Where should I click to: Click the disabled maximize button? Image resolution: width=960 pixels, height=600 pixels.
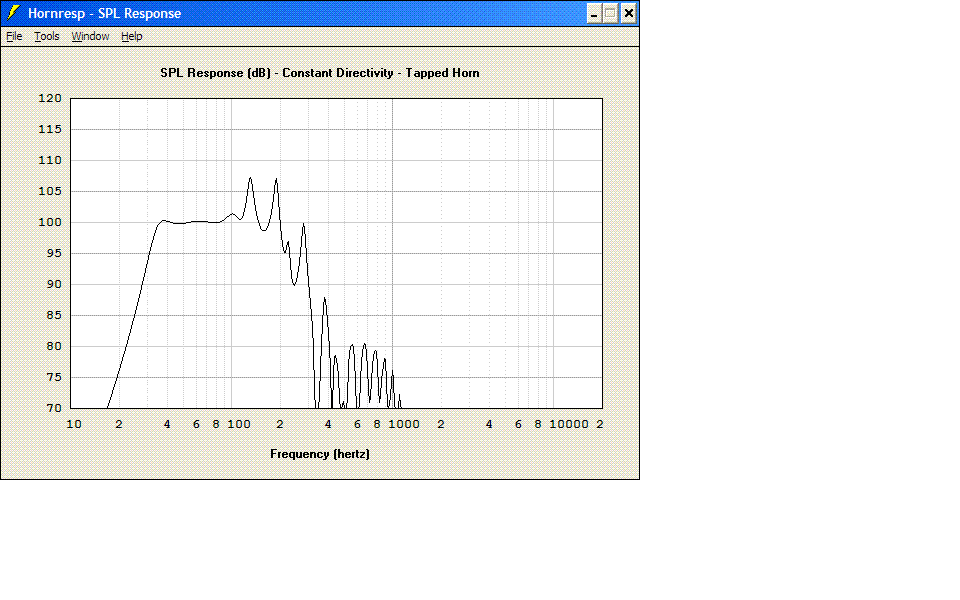pos(610,13)
